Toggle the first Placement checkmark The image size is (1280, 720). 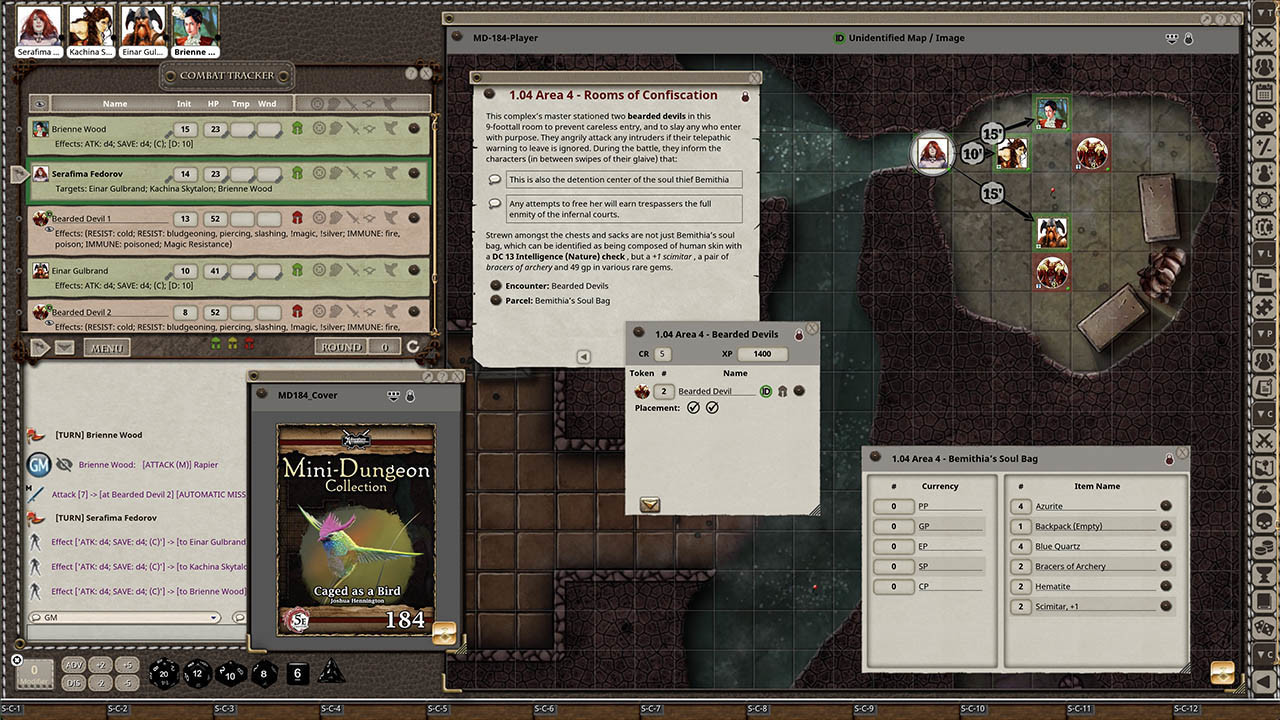[x=693, y=408]
